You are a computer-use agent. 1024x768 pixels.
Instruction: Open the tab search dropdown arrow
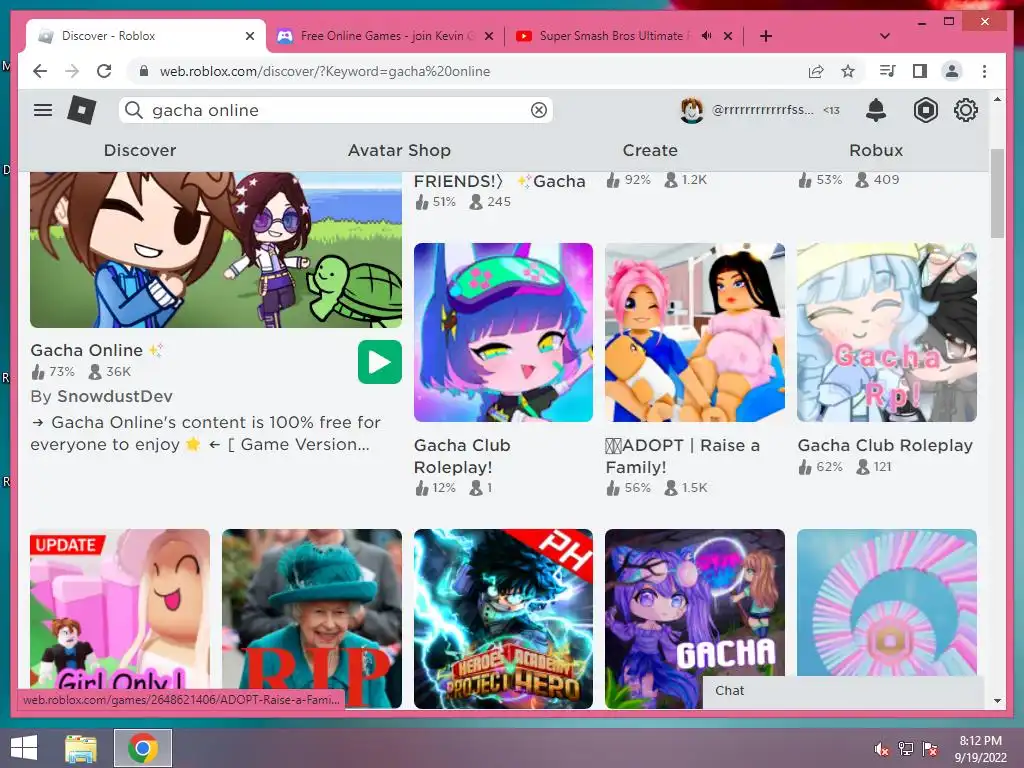coord(885,36)
